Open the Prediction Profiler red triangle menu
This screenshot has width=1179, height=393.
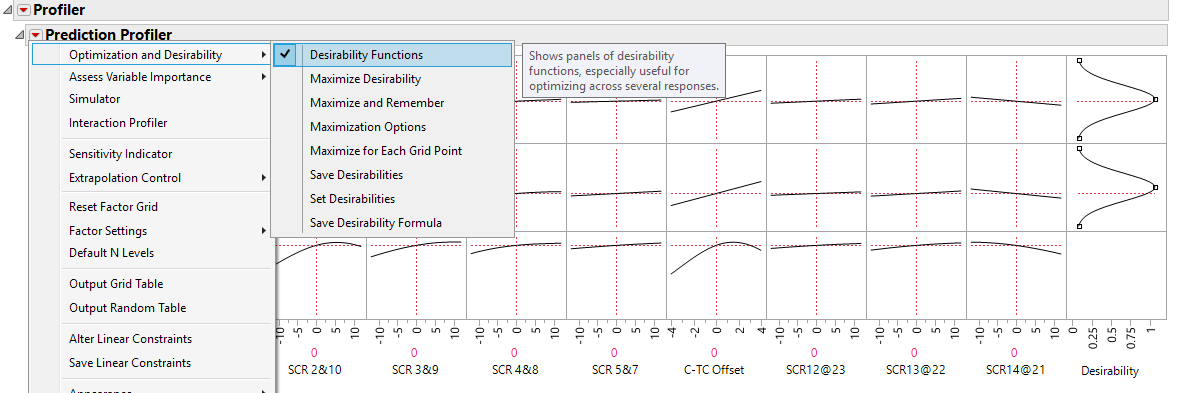point(36,35)
